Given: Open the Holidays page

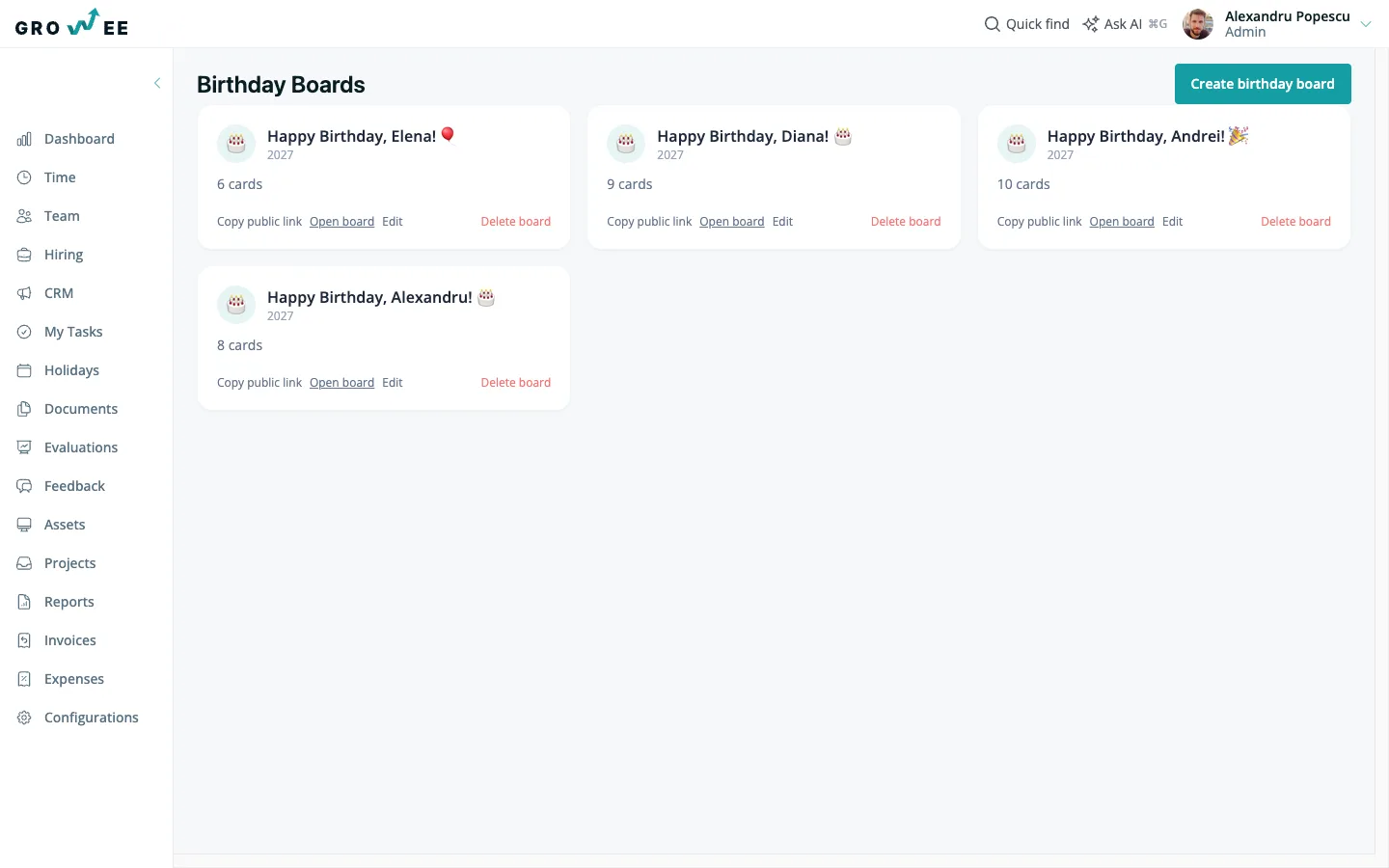Looking at the screenshot, I should pos(71,370).
